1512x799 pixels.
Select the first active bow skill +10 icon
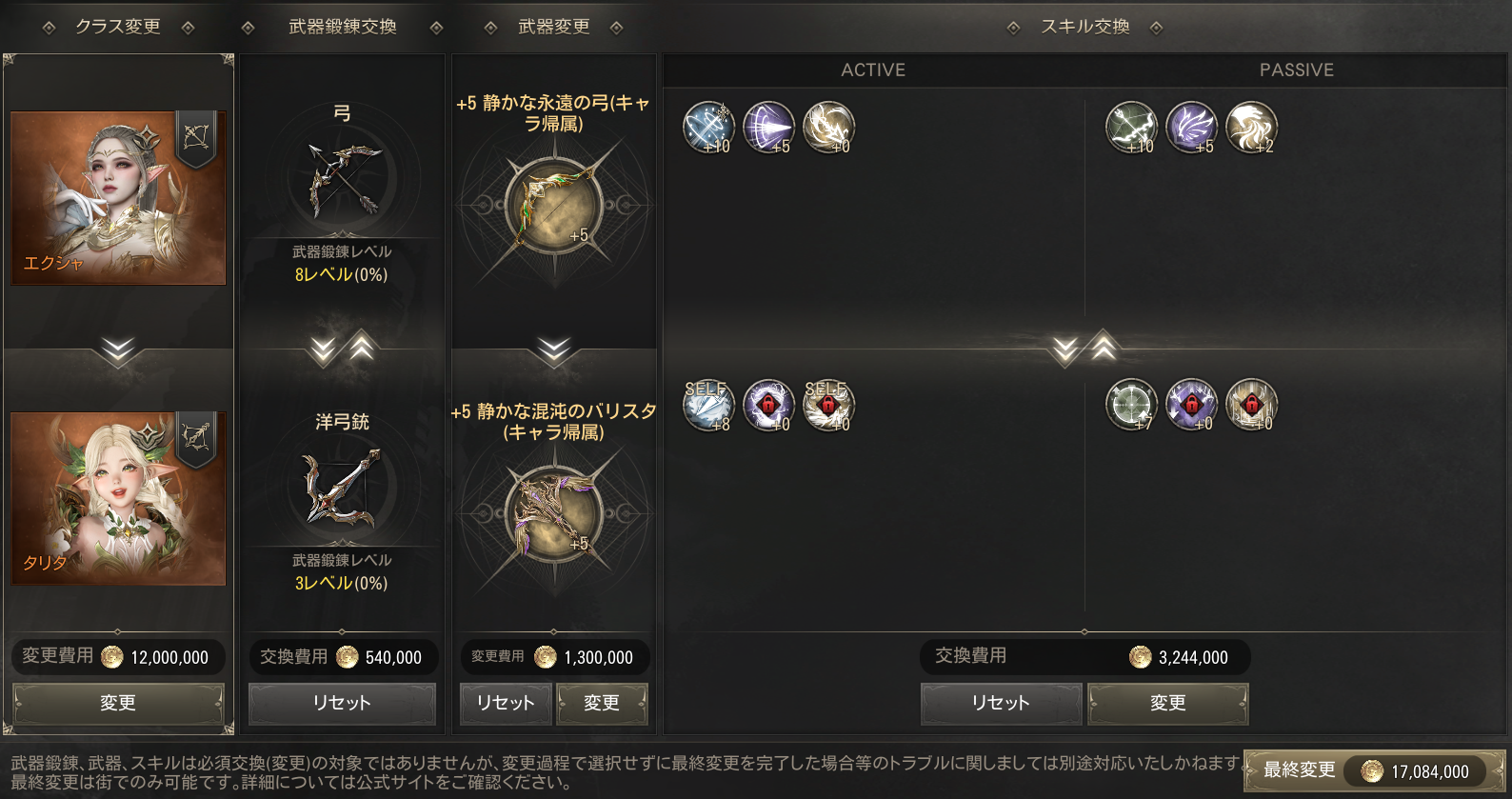point(708,128)
